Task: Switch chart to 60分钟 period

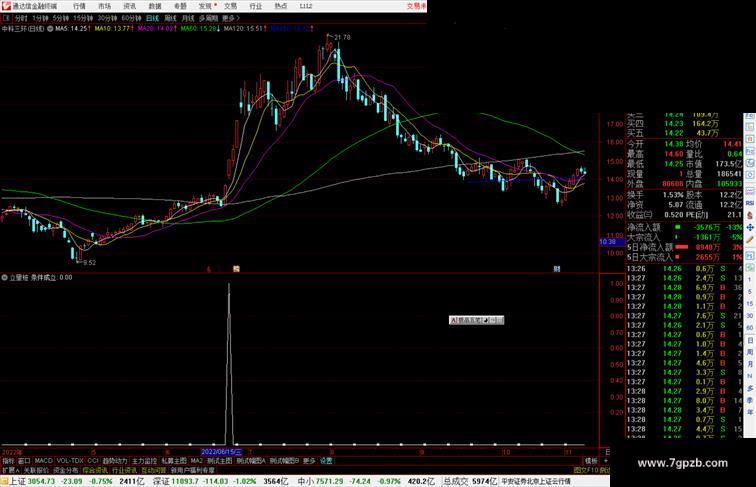Action: point(131,18)
